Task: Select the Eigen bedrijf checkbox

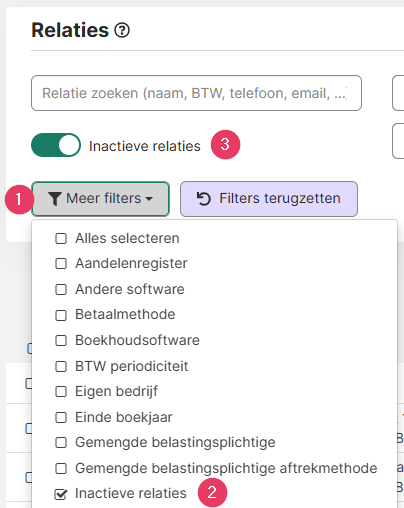Action: tap(61, 392)
